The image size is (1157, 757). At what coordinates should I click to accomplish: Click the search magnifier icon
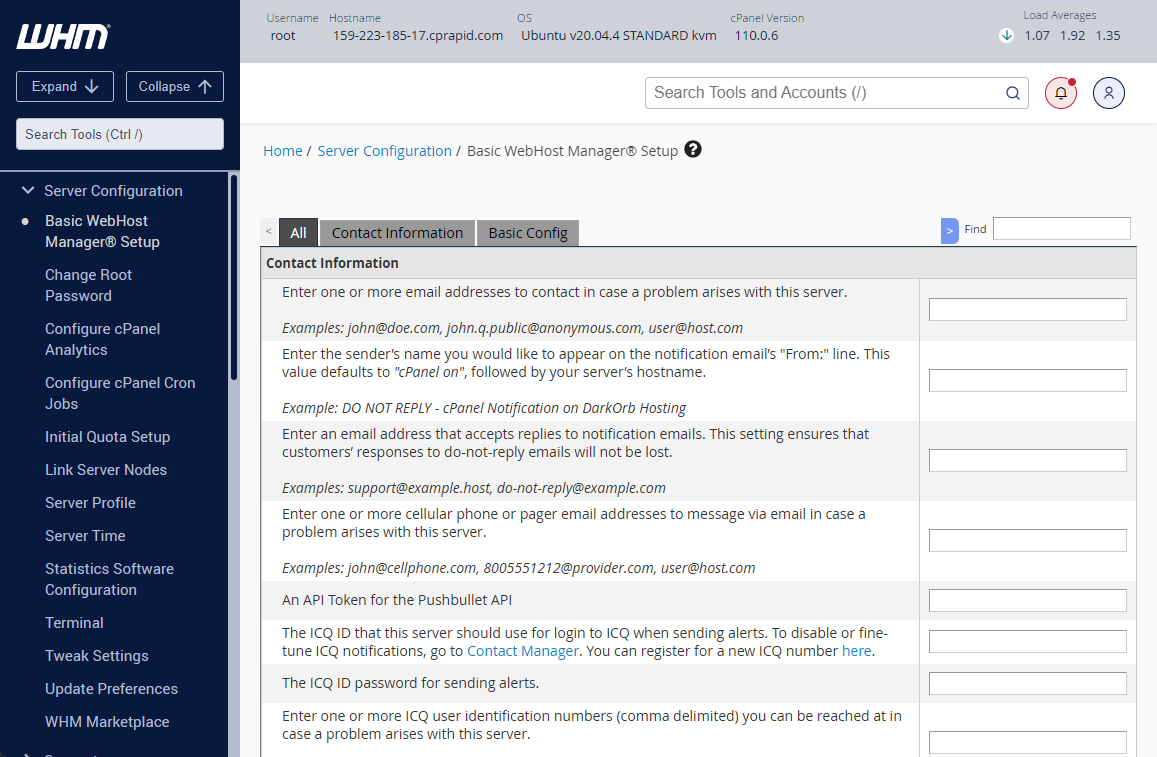[1012, 93]
